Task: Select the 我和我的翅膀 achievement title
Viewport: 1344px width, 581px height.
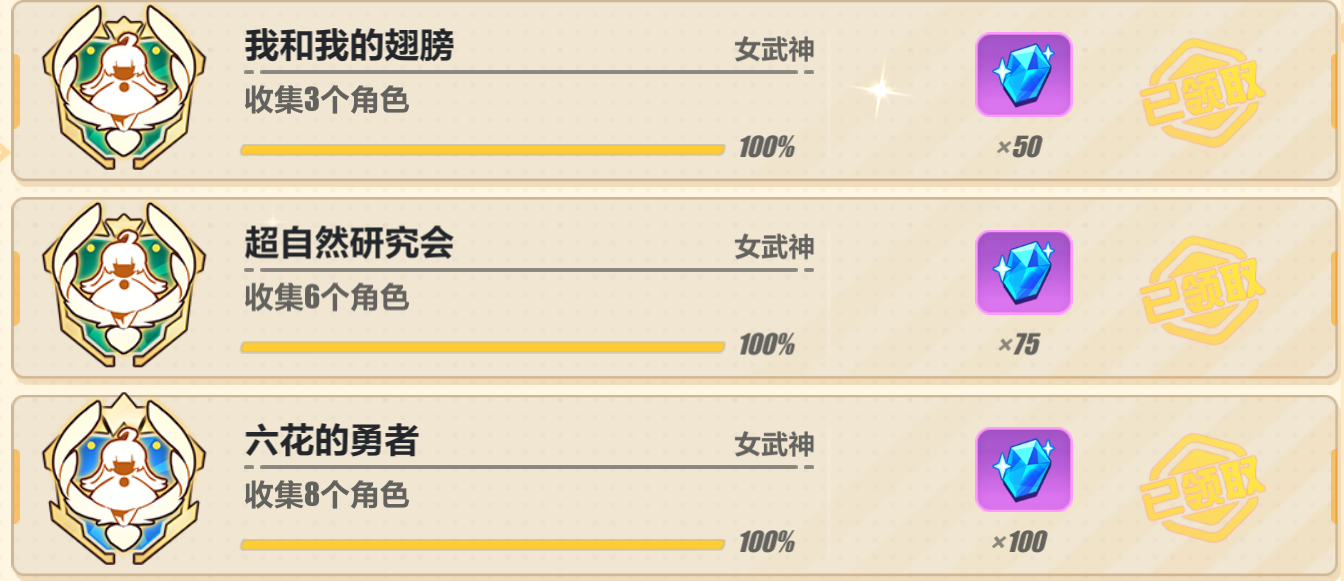Action: (x=349, y=46)
